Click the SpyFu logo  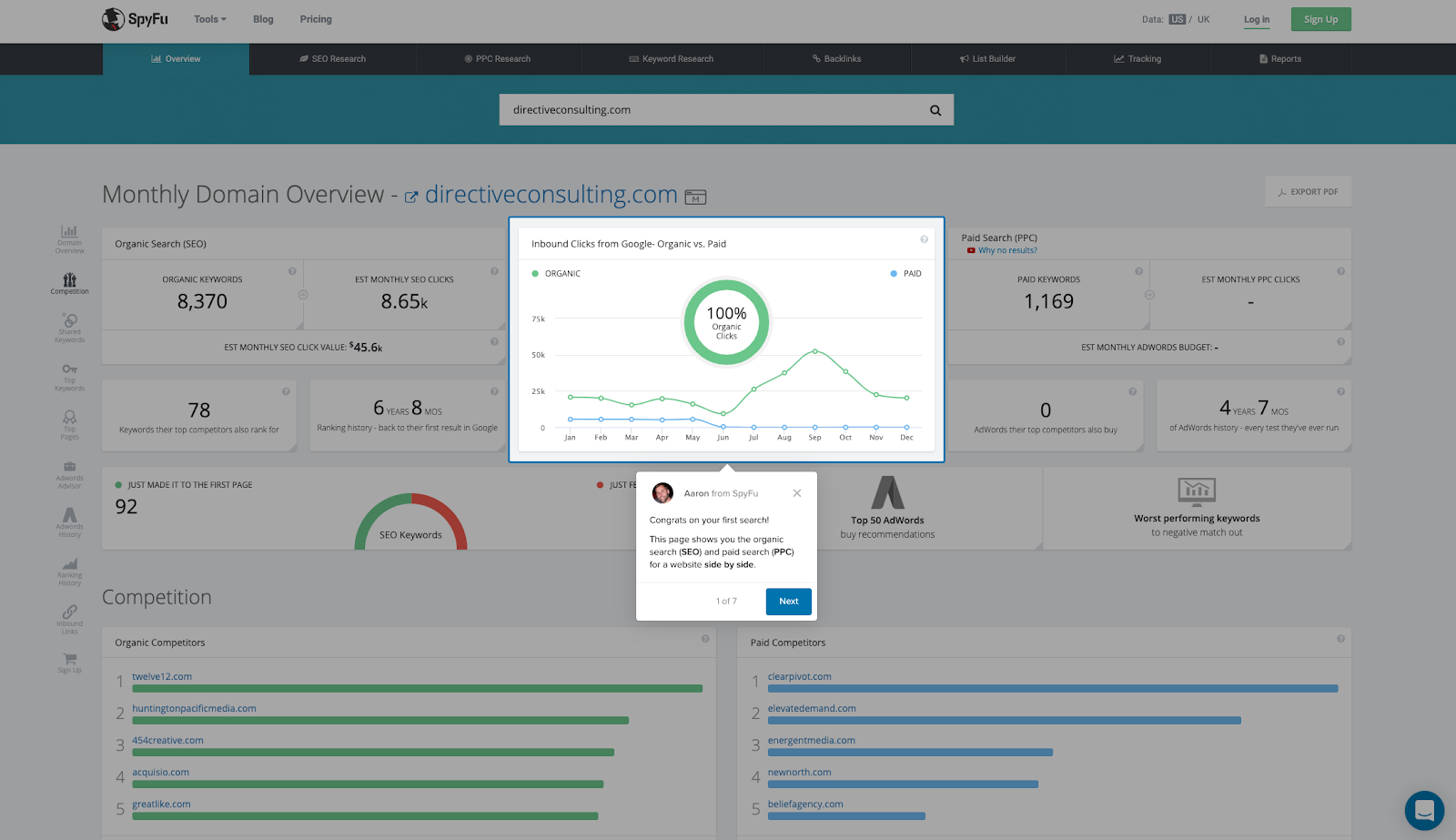135,19
